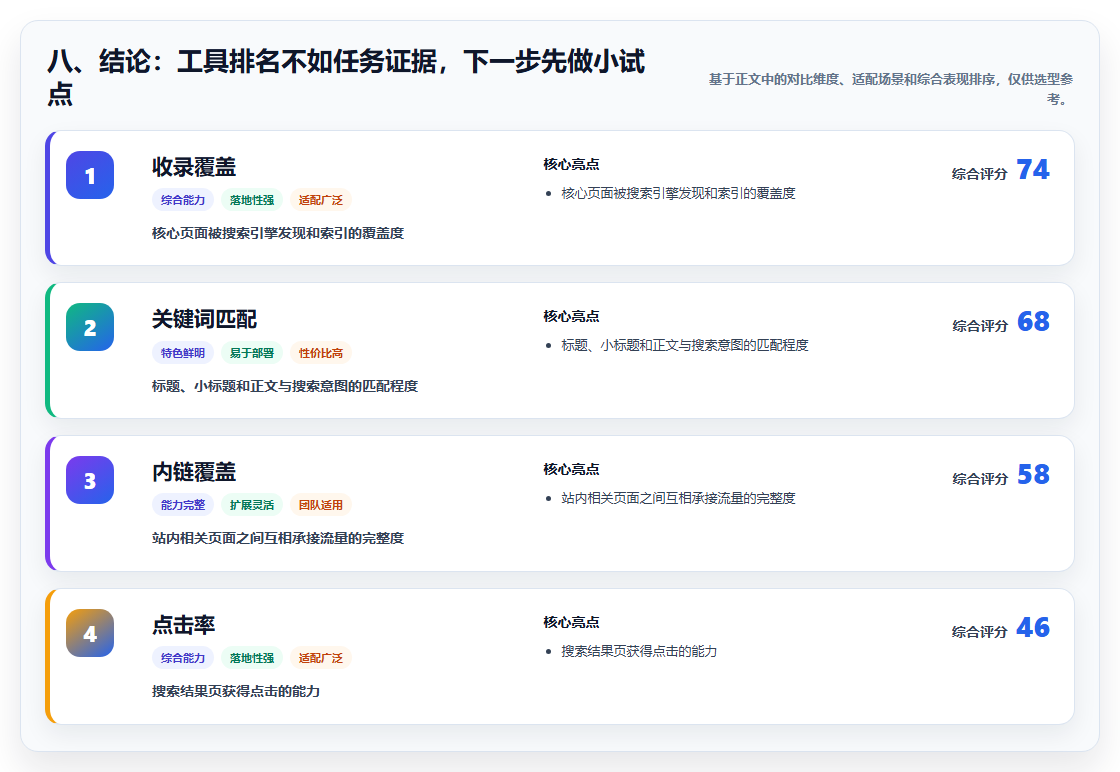Select 落地性强 tag under 点击率
Image resolution: width=1120 pixels, height=772 pixels.
click(252, 658)
